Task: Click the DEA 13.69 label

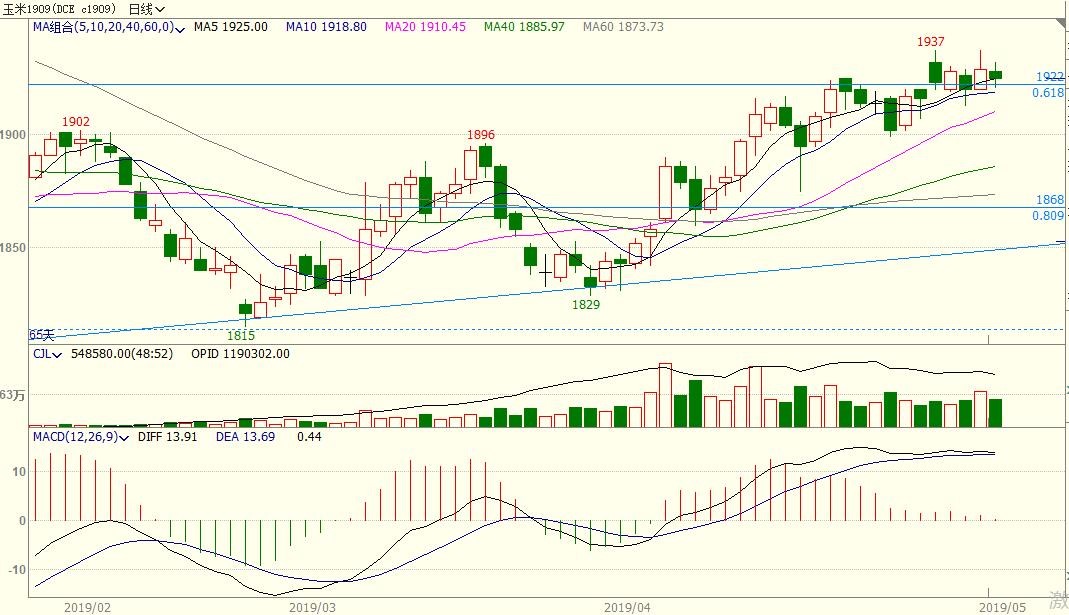Action: click(244, 437)
